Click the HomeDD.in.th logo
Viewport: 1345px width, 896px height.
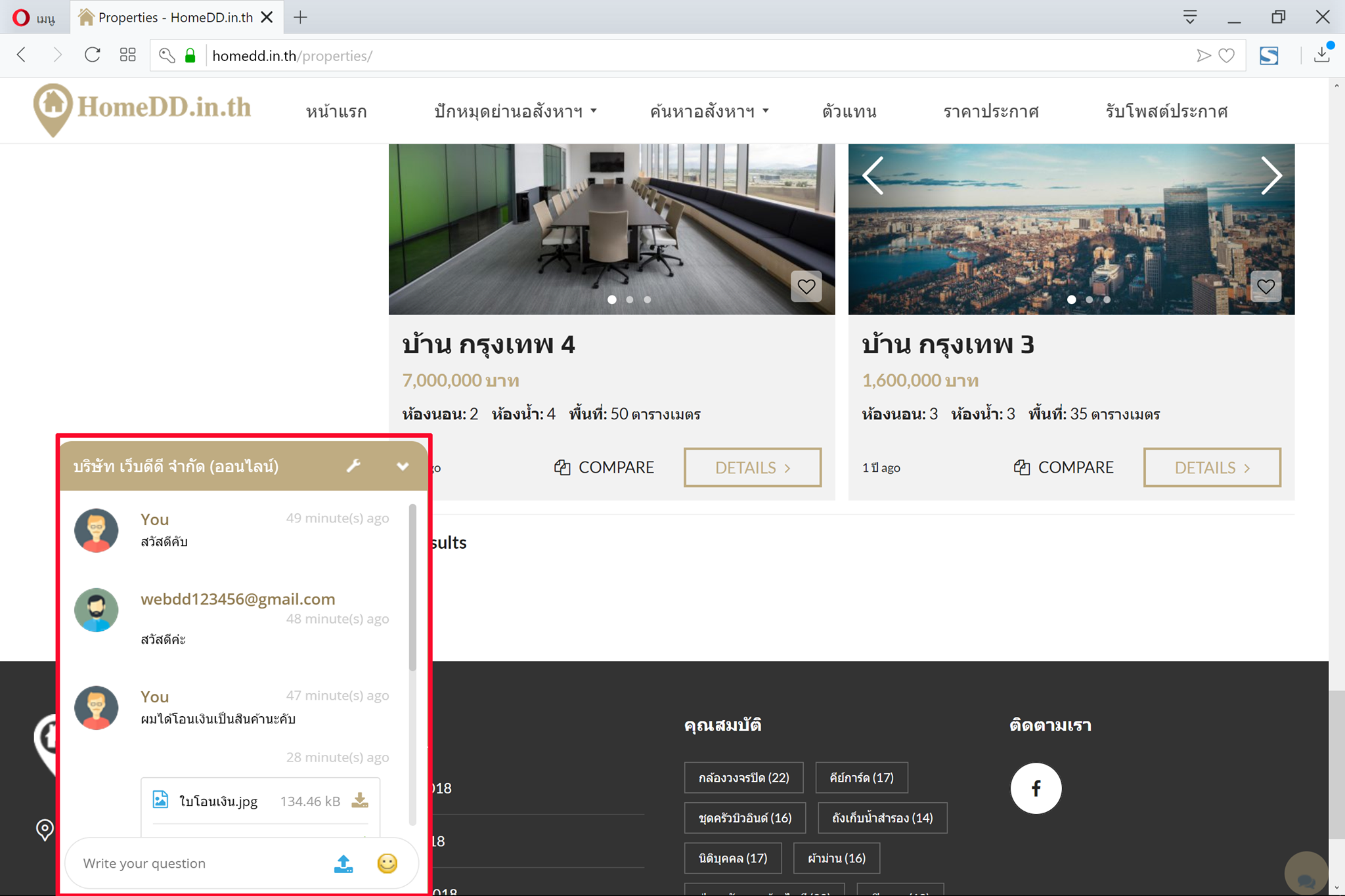pos(142,110)
